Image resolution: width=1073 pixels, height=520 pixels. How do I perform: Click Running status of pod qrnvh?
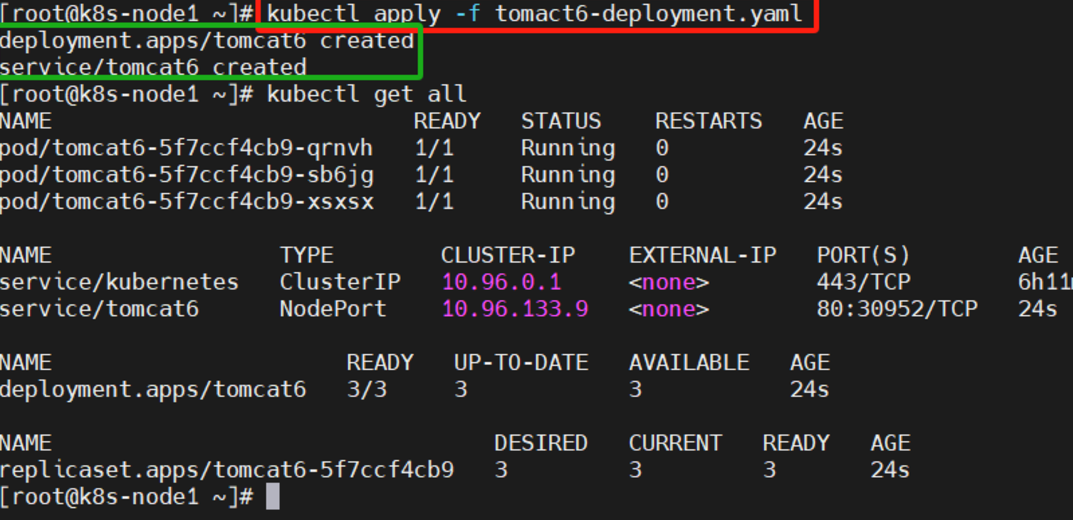coord(568,148)
